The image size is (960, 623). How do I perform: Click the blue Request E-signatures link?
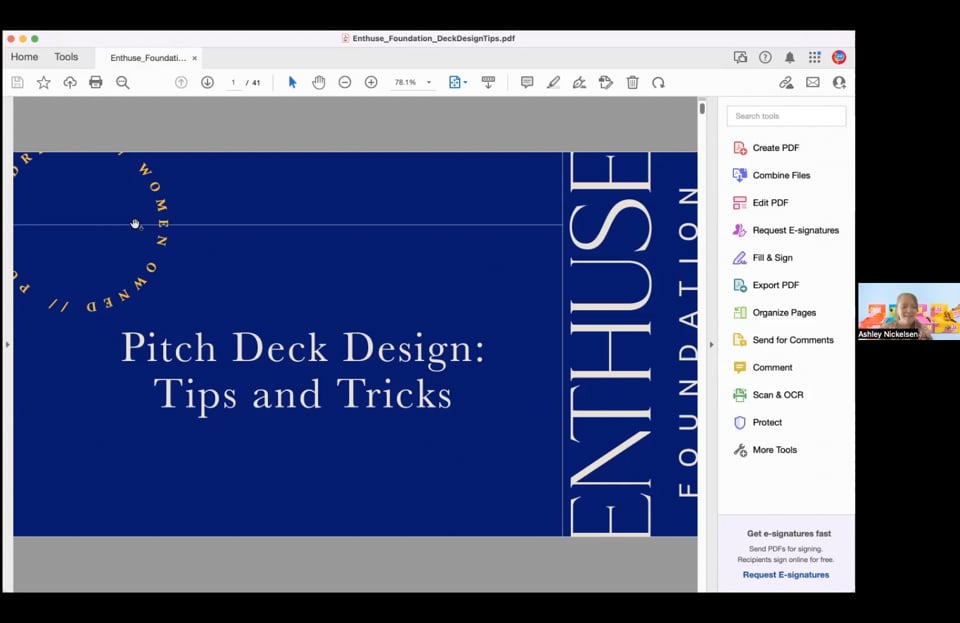[786, 575]
